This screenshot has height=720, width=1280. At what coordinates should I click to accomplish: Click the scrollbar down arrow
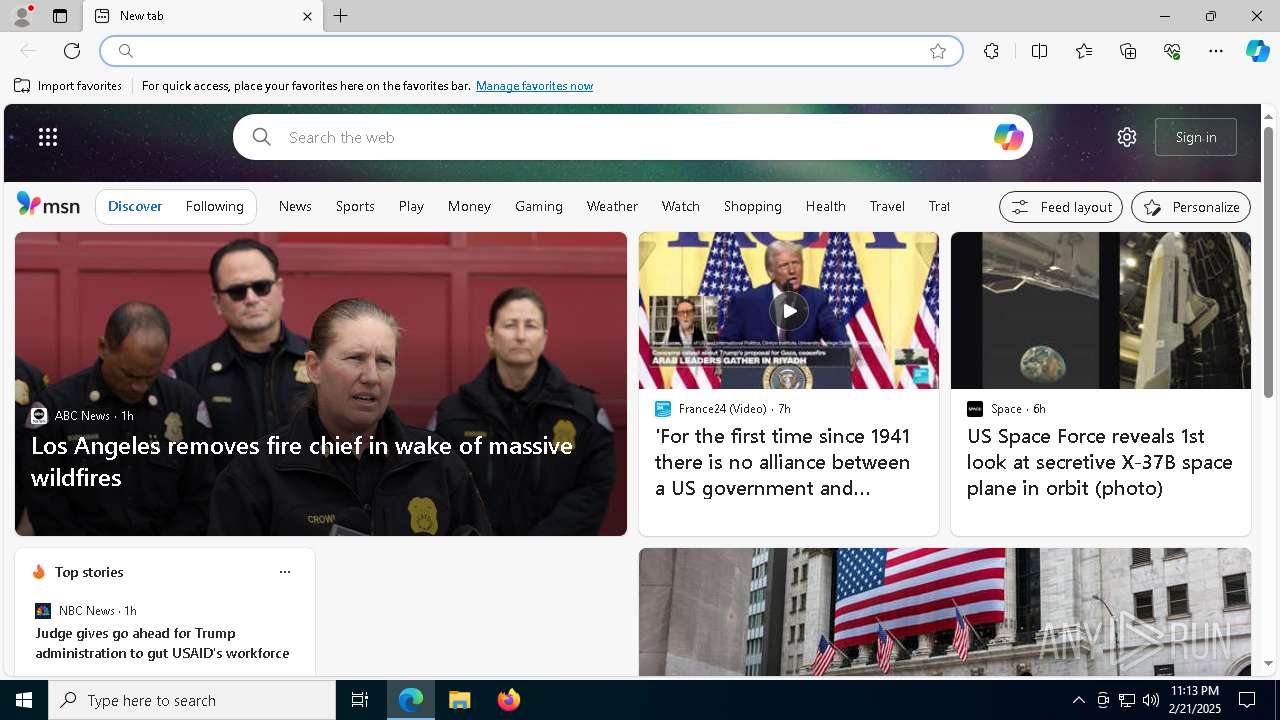1268,663
